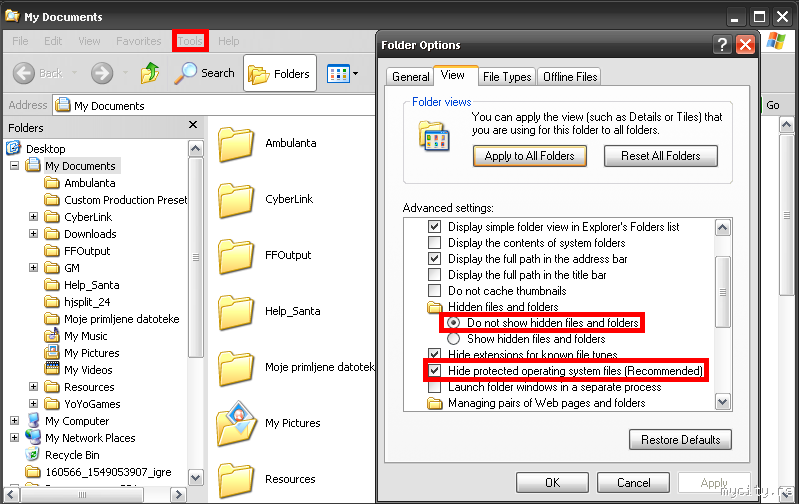Expand the Downloads tree node
The height and width of the screenshot is (504, 799).
pos(33,233)
